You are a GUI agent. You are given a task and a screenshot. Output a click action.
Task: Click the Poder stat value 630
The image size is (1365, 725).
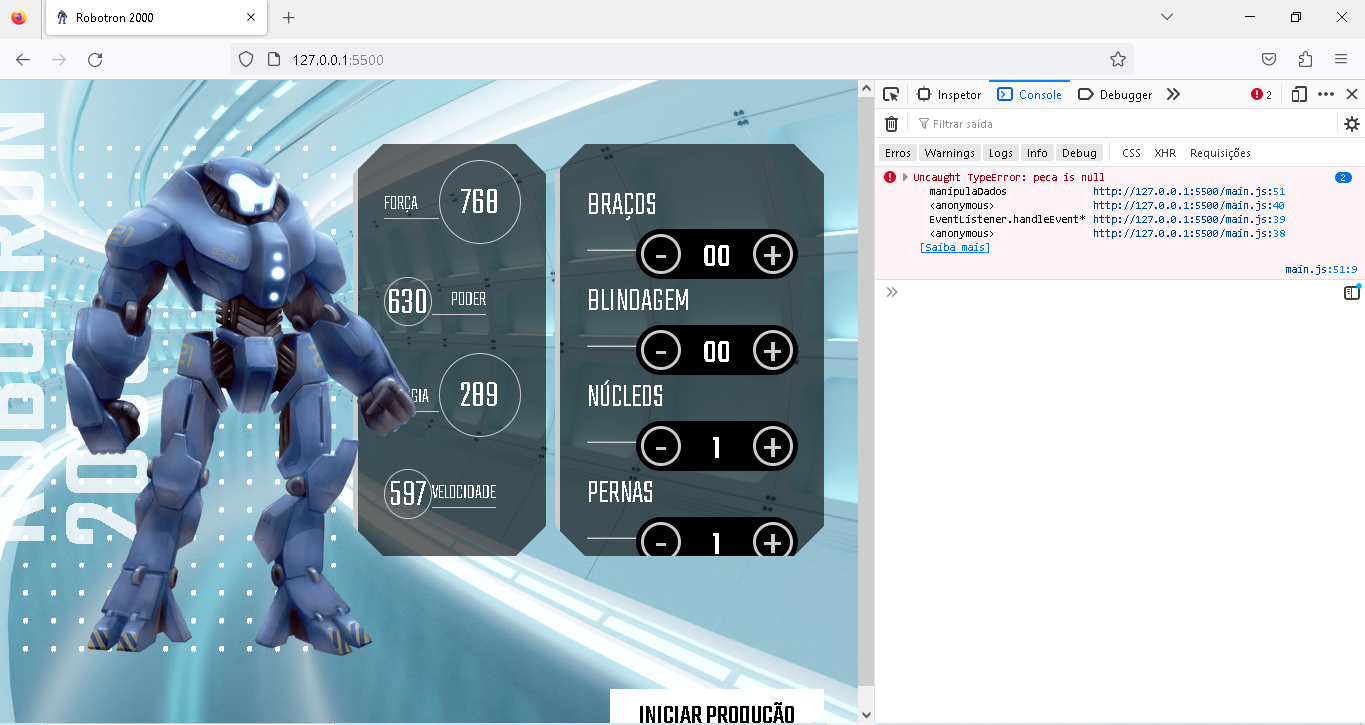pyautogui.click(x=408, y=301)
